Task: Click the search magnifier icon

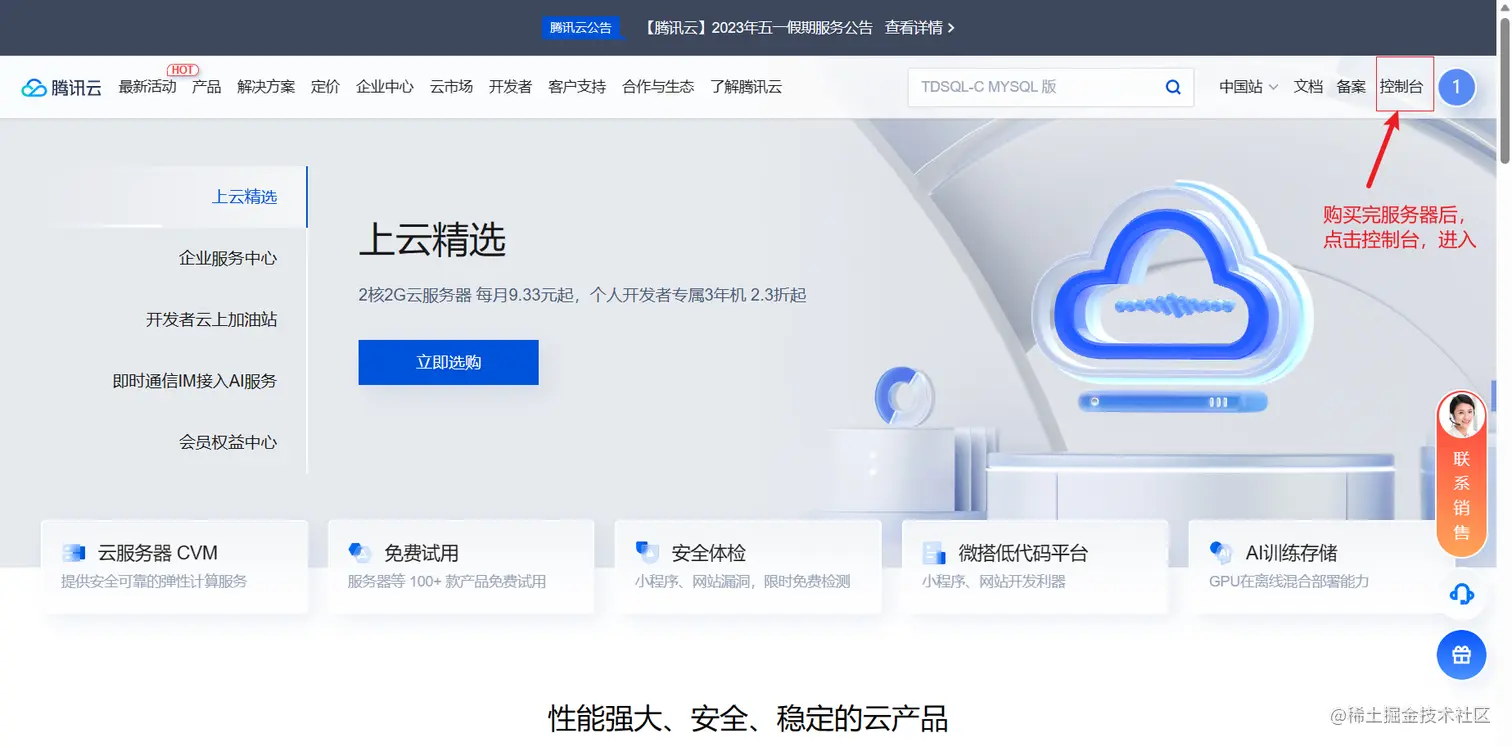Action: (x=1173, y=87)
